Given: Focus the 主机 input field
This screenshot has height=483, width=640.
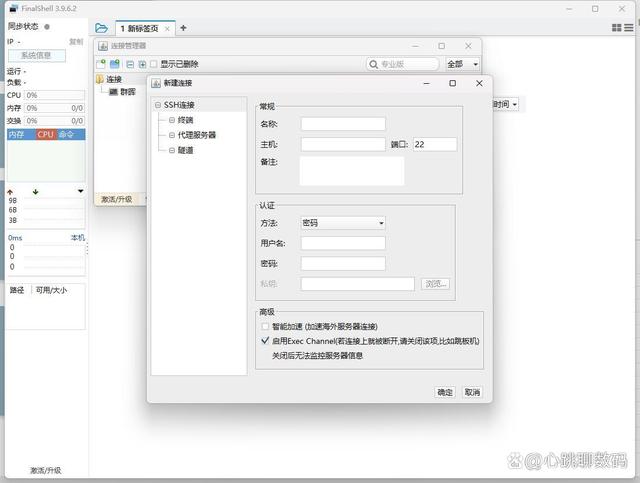Looking at the screenshot, I should (x=343, y=144).
